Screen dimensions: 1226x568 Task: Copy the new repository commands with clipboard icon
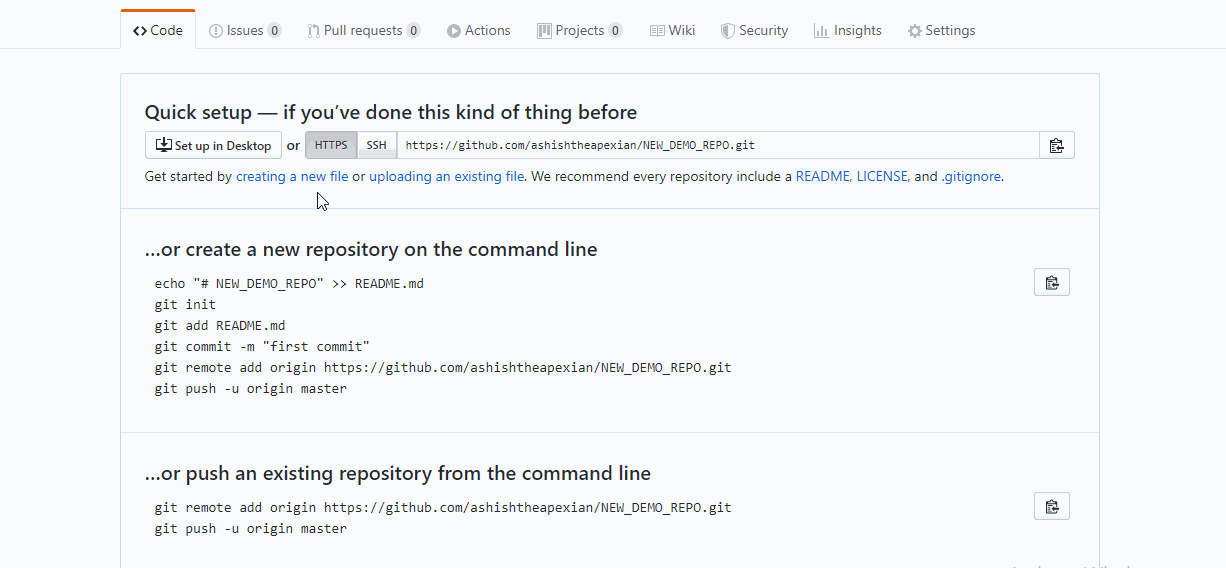coord(1051,283)
